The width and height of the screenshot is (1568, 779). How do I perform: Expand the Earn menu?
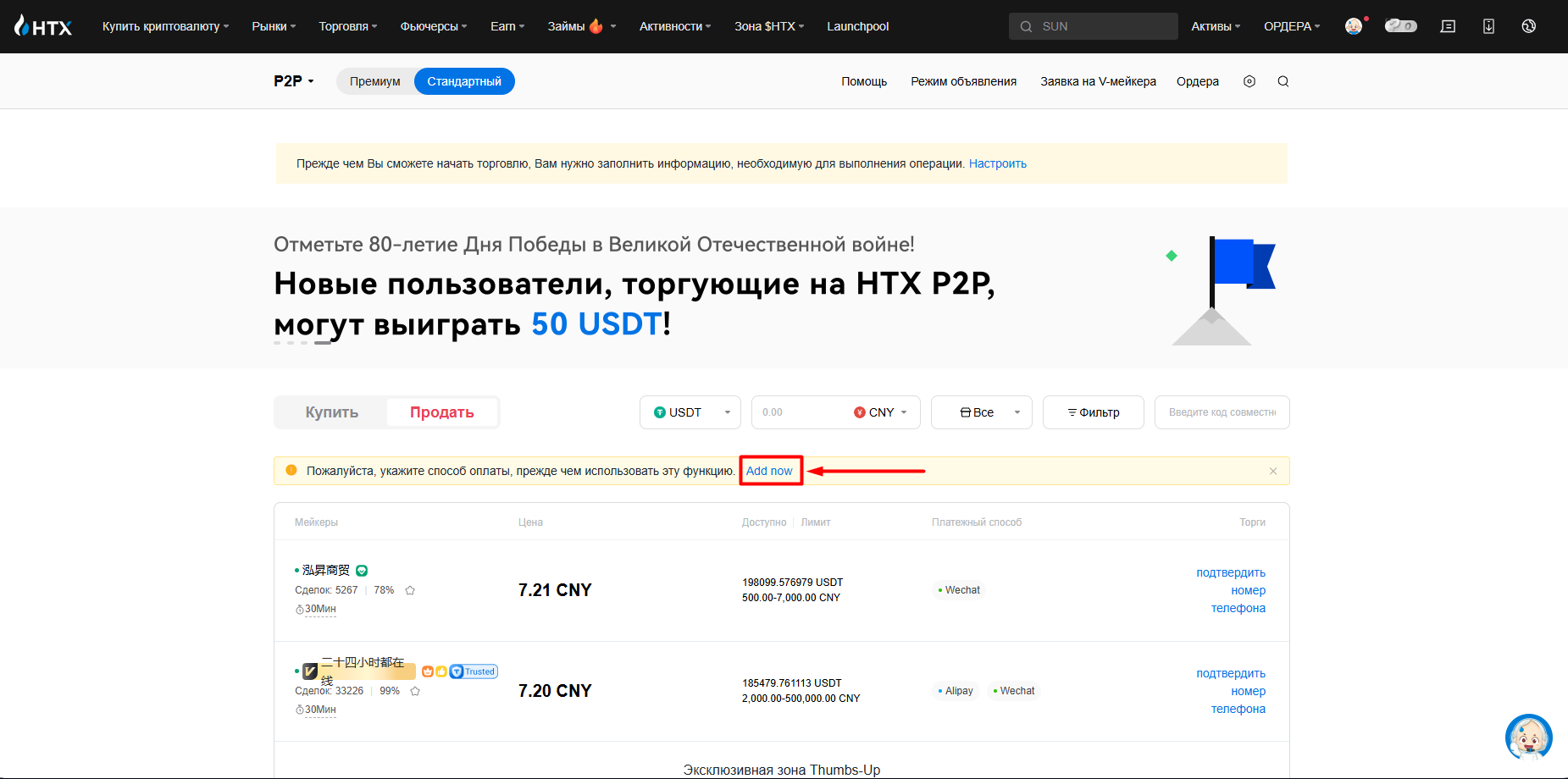click(507, 26)
